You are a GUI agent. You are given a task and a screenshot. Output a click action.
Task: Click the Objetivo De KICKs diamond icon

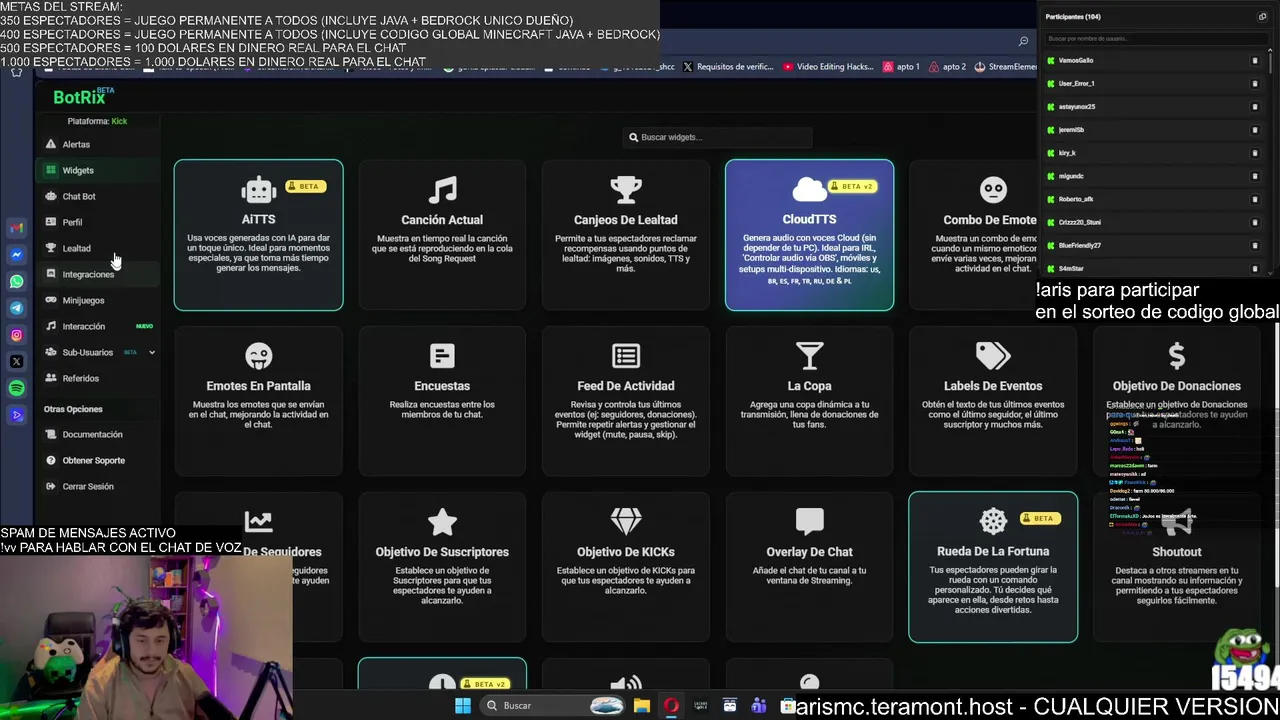(626, 521)
